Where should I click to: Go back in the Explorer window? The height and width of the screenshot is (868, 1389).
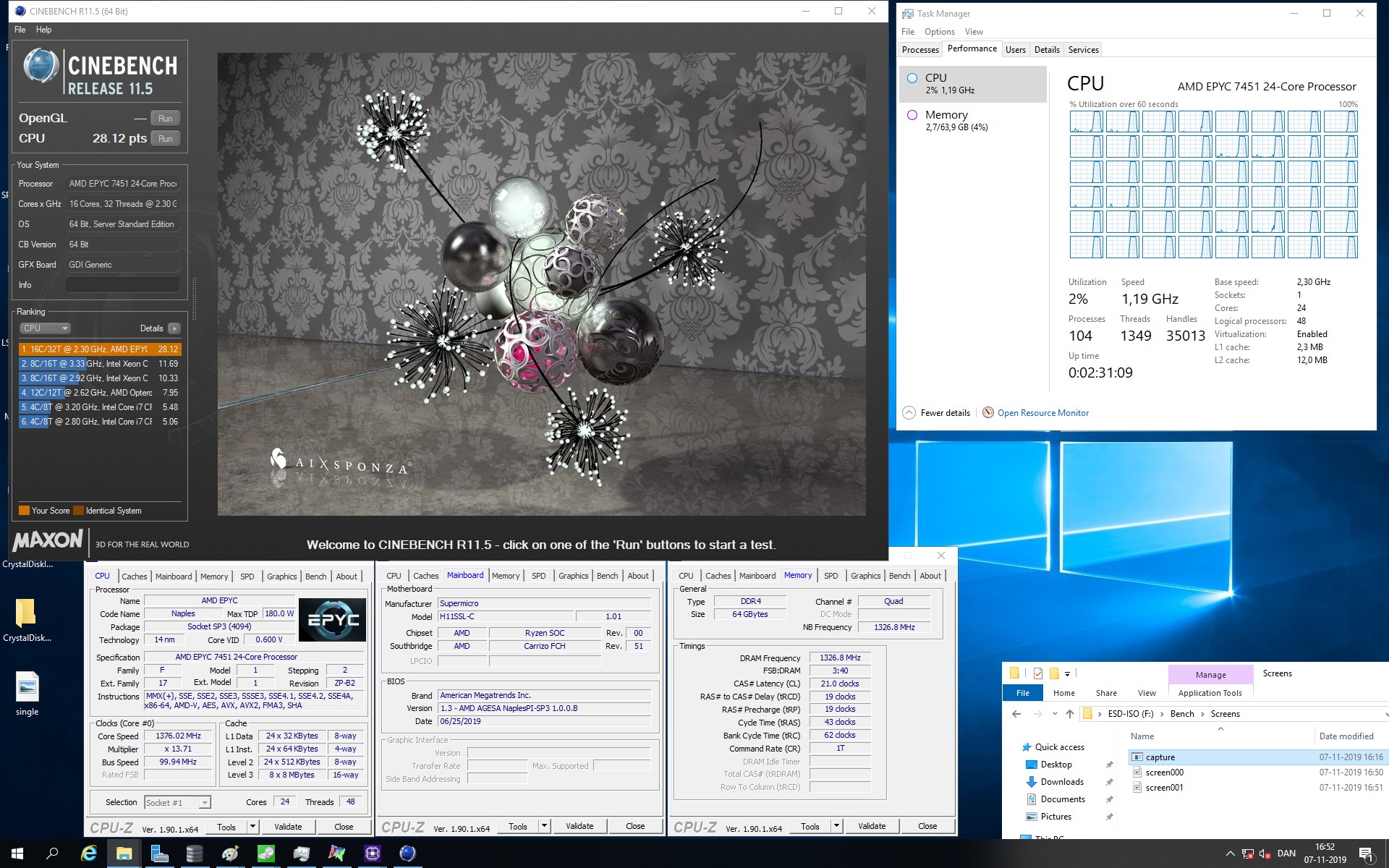point(1016,714)
